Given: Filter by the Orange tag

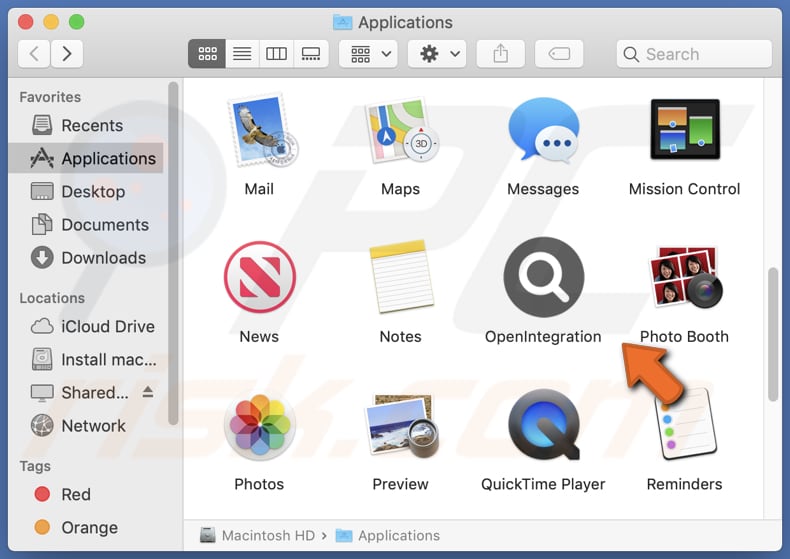Looking at the screenshot, I should pyautogui.click(x=86, y=527).
